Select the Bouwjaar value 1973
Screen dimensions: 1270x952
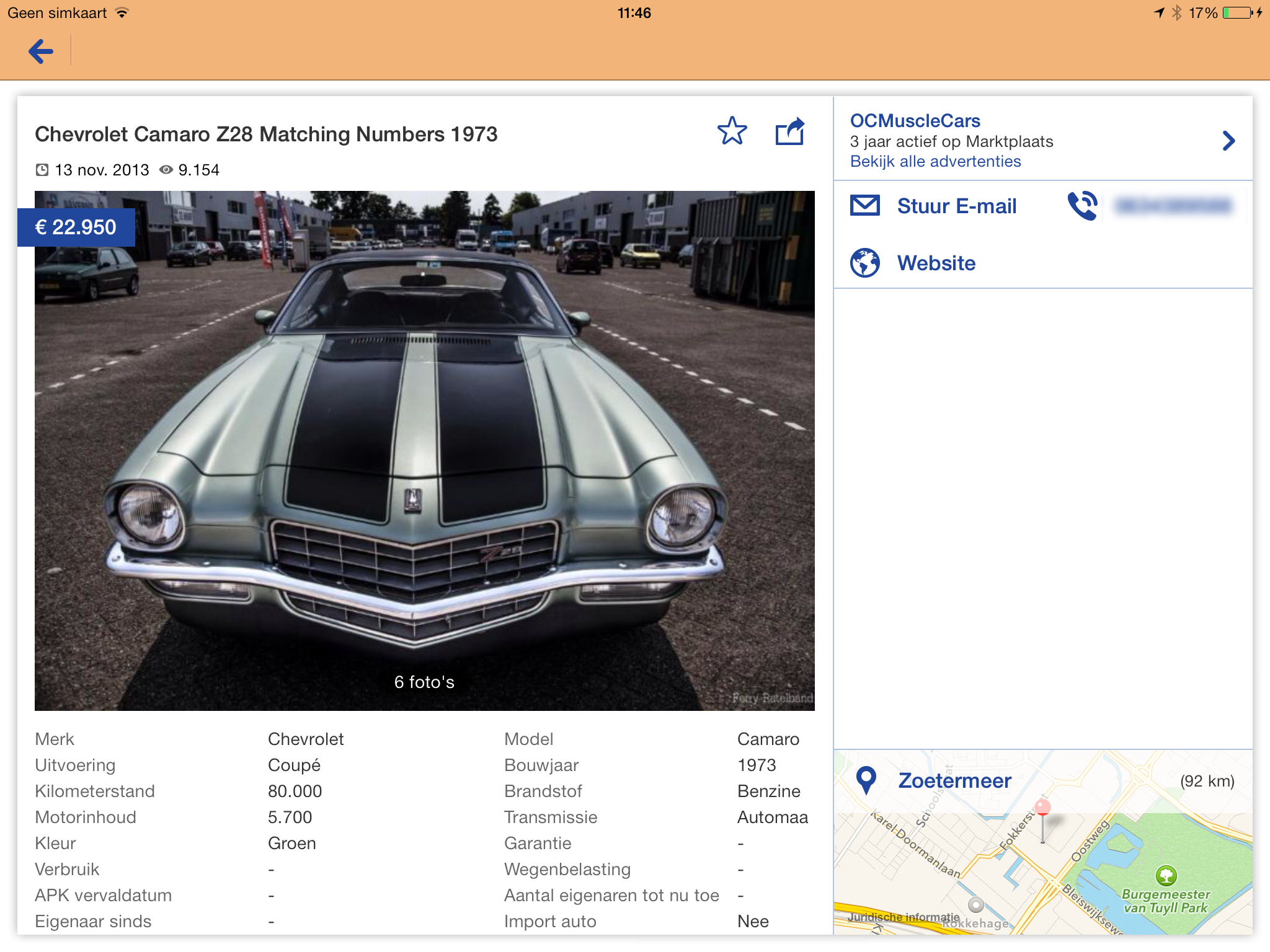[757, 765]
